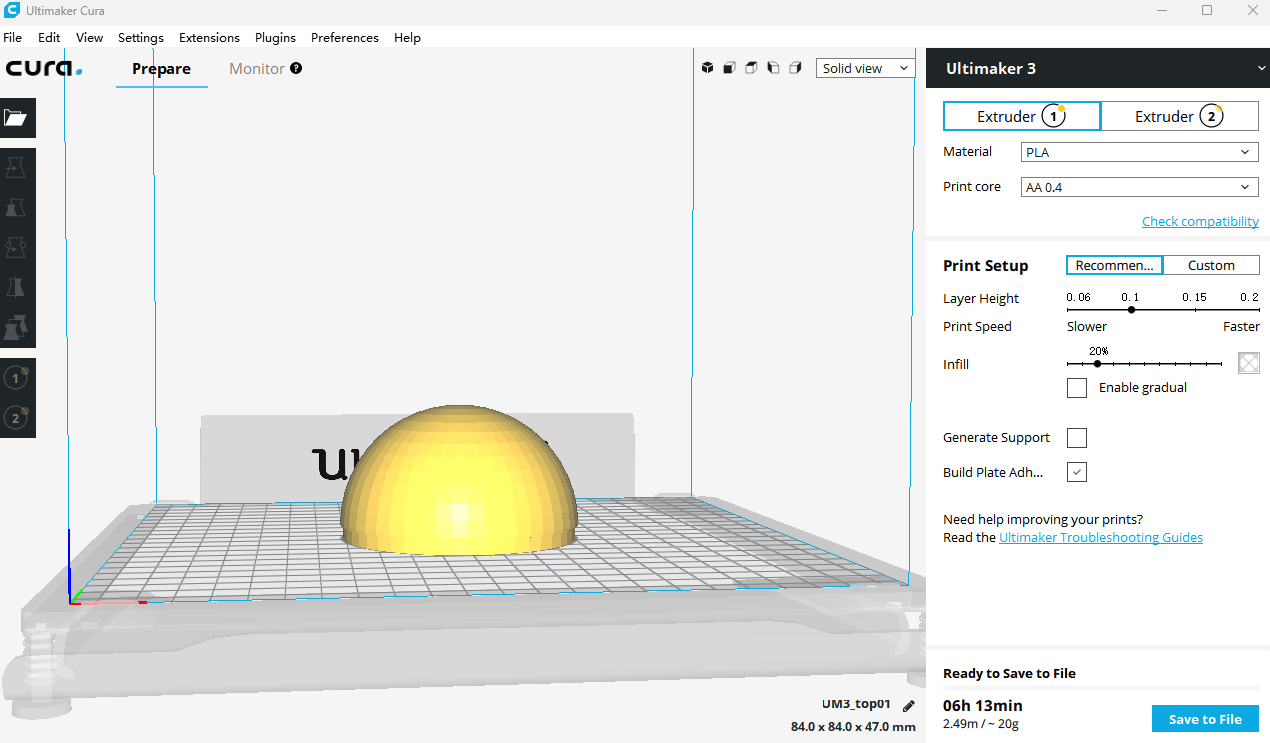The height and width of the screenshot is (743, 1270).
Task: Switch to the Prepare stage tab
Action: coord(162,69)
